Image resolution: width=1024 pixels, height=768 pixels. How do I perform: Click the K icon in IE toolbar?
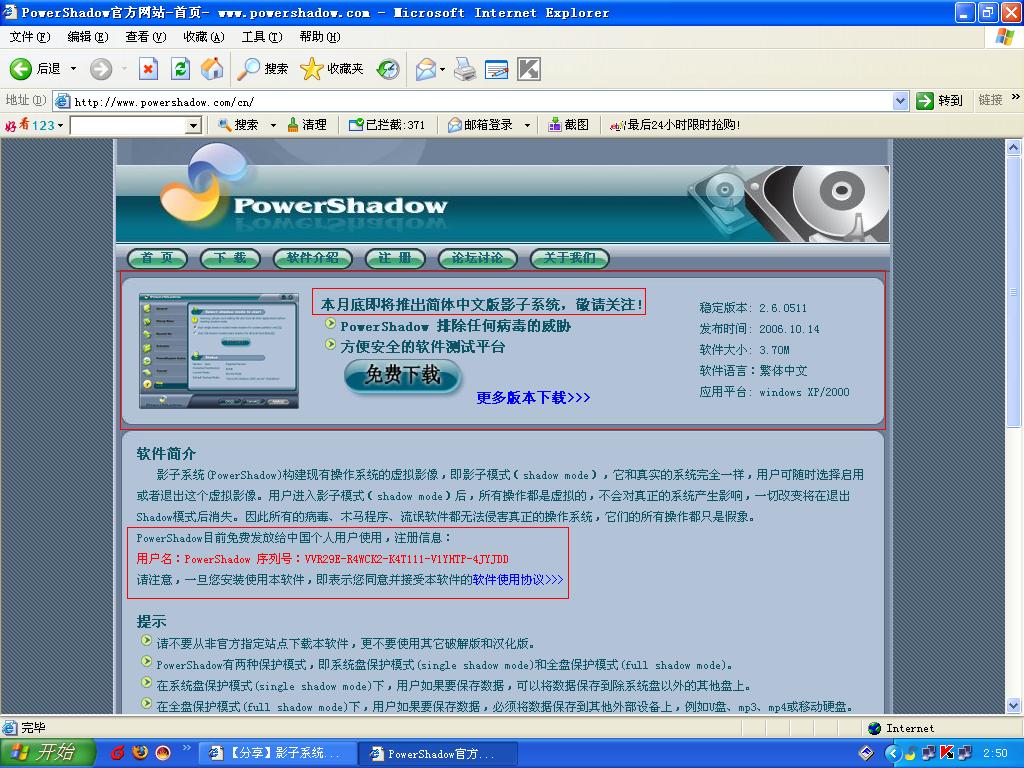point(529,69)
